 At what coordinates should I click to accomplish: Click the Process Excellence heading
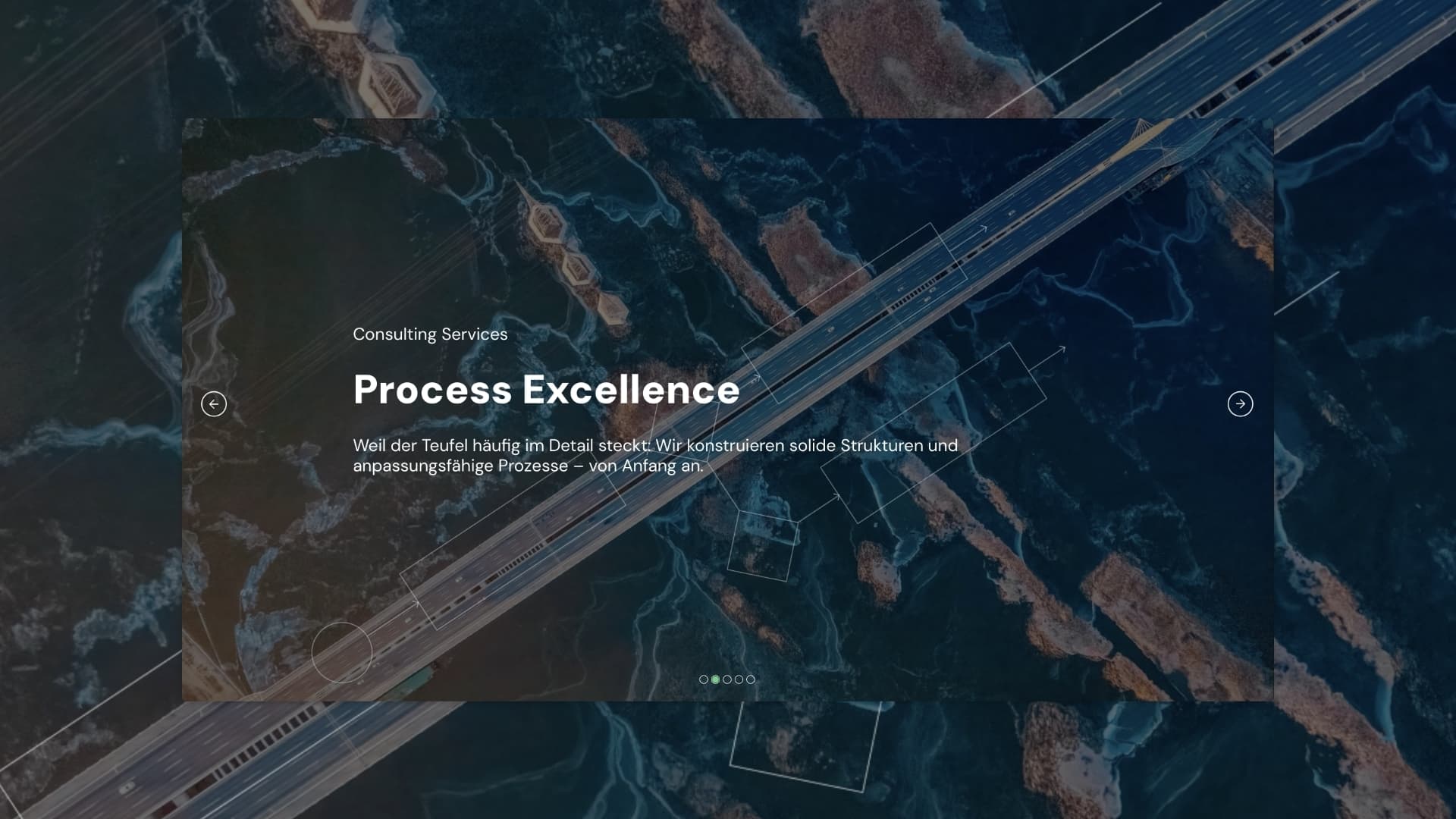point(546,390)
